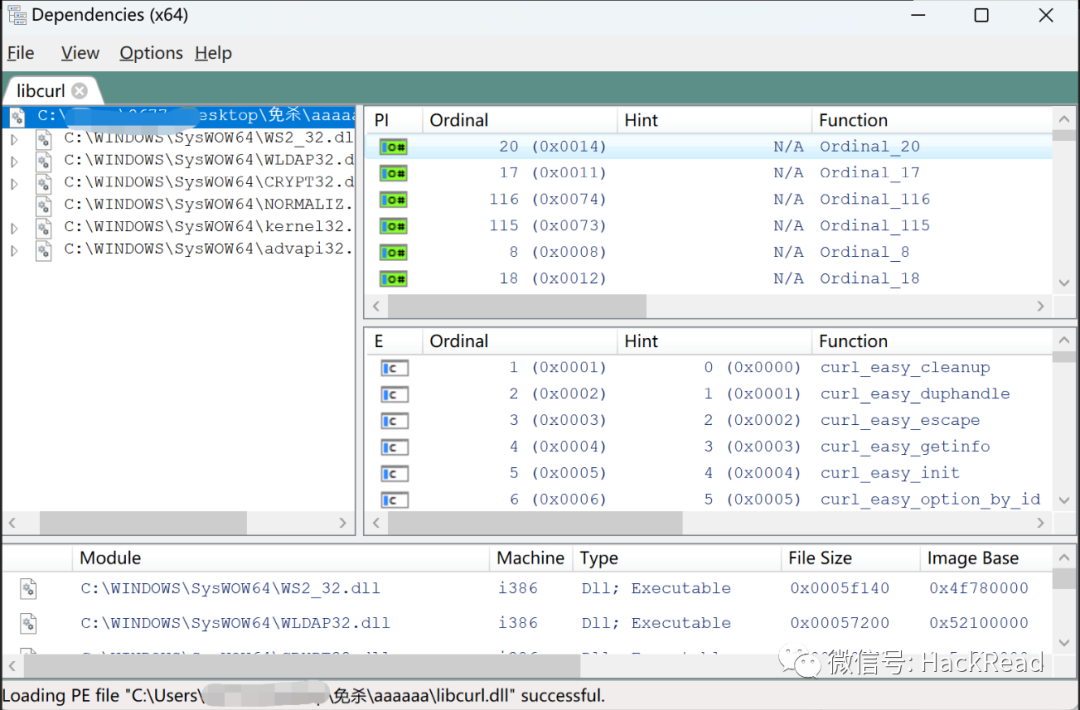Click the module icon for WS2_32.dll in tree
Image resolution: width=1080 pixels, height=710 pixels.
point(44,139)
